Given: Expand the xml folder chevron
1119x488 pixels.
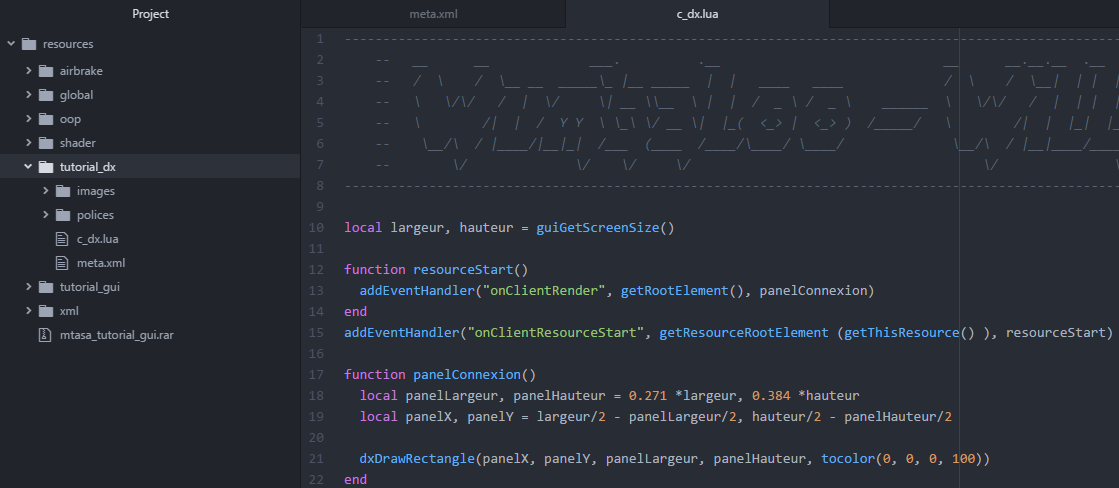Looking at the screenshot, I should (x=28, y=311).
